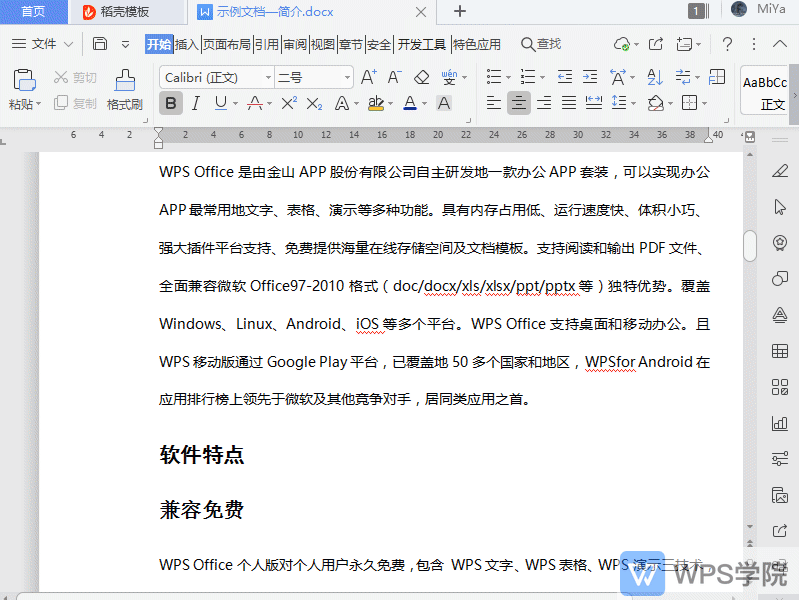Click the clear formatting eraser icon
799x600 pixels.
tap(421, 77)
